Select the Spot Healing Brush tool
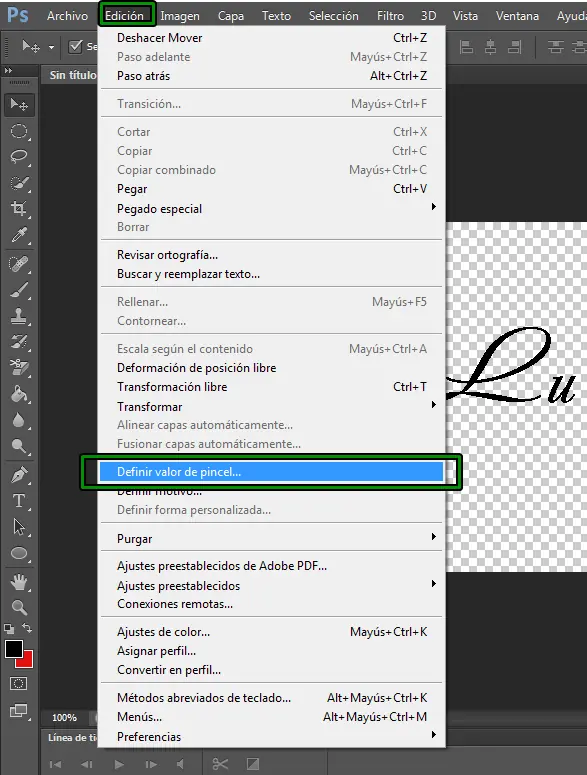The image size is (587, 775). tap(19, 264)
